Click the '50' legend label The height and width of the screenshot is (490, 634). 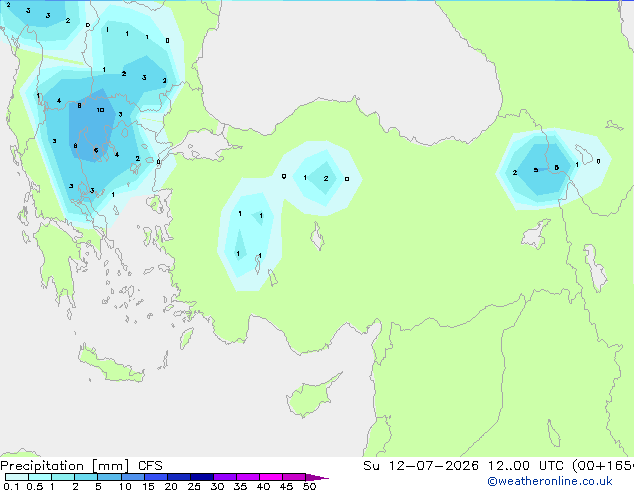pos(310,486)
